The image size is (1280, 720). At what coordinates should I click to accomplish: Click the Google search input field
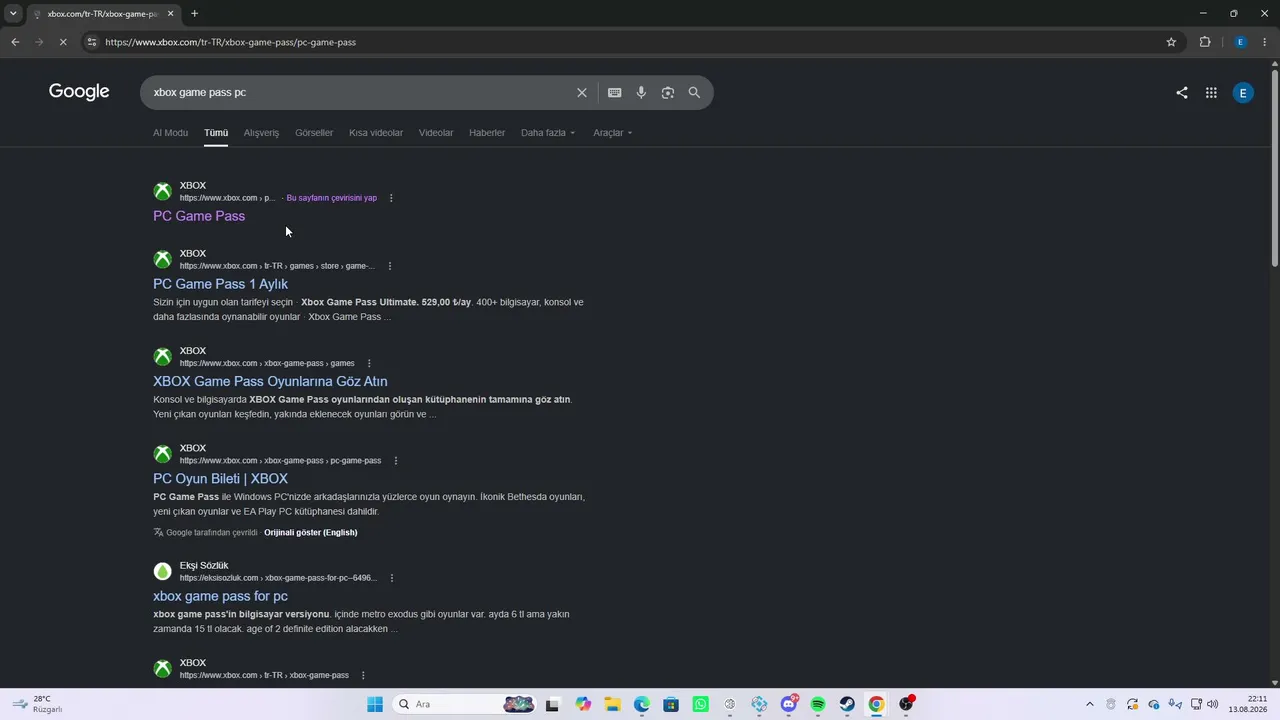(358, 92)
